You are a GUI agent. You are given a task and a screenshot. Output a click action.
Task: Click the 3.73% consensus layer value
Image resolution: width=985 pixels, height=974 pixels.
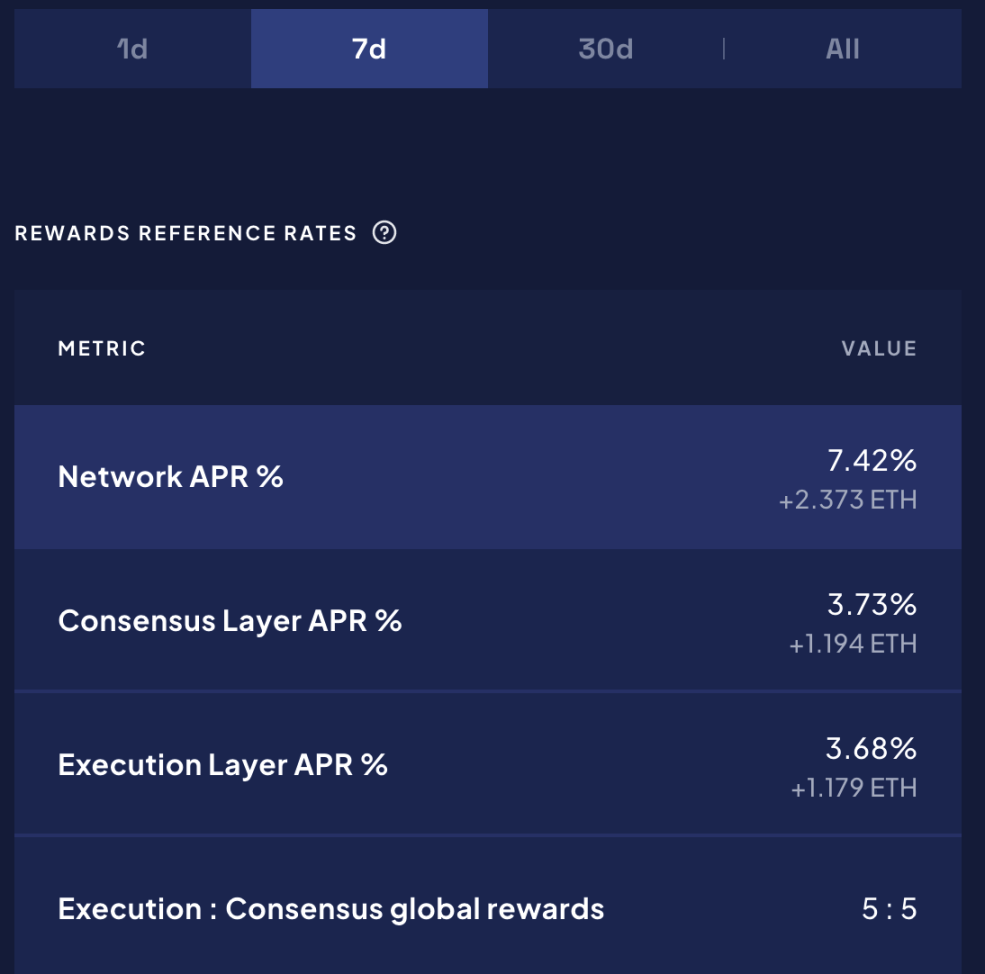click(872, 604)
